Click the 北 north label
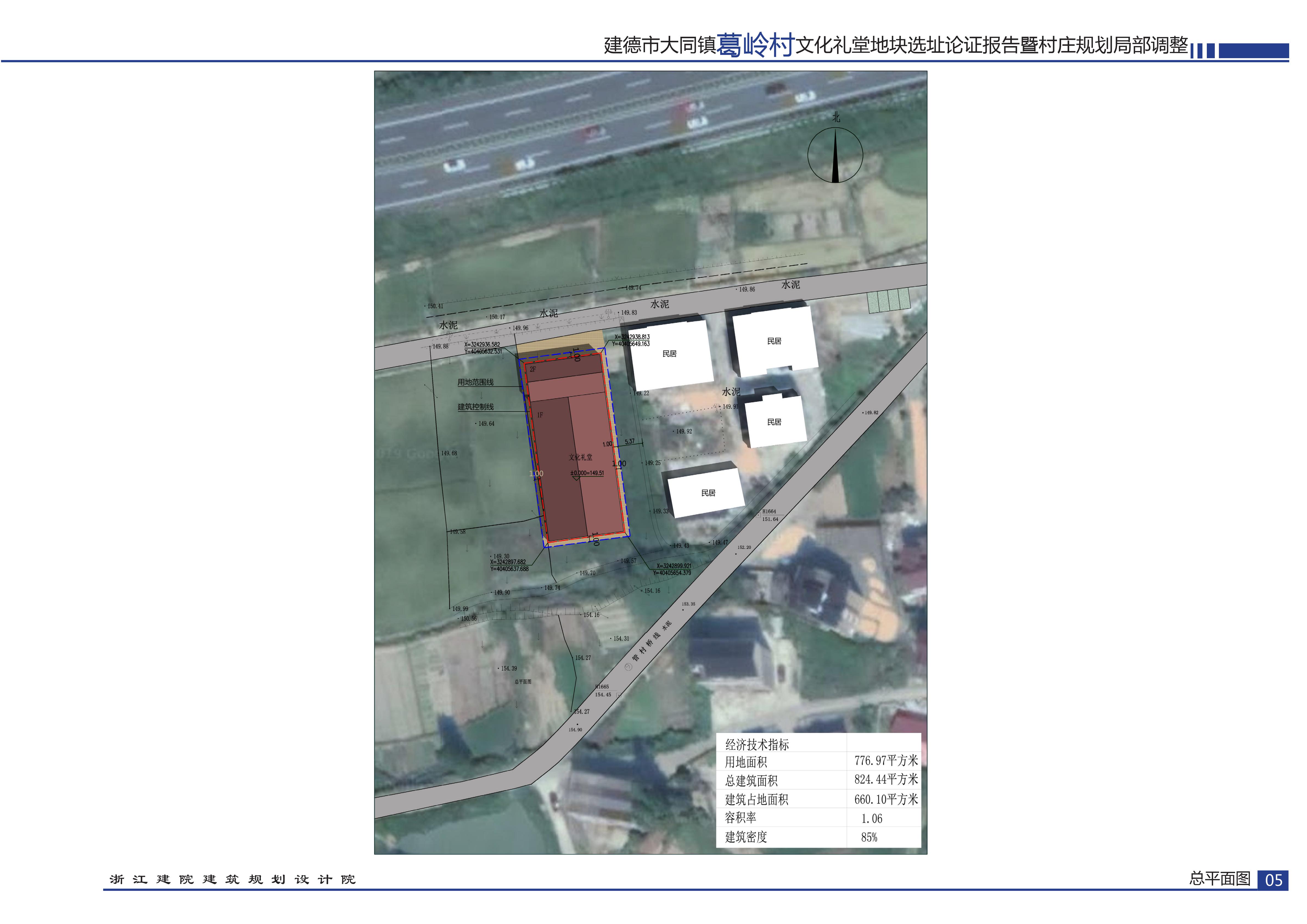 click(836, 117)
